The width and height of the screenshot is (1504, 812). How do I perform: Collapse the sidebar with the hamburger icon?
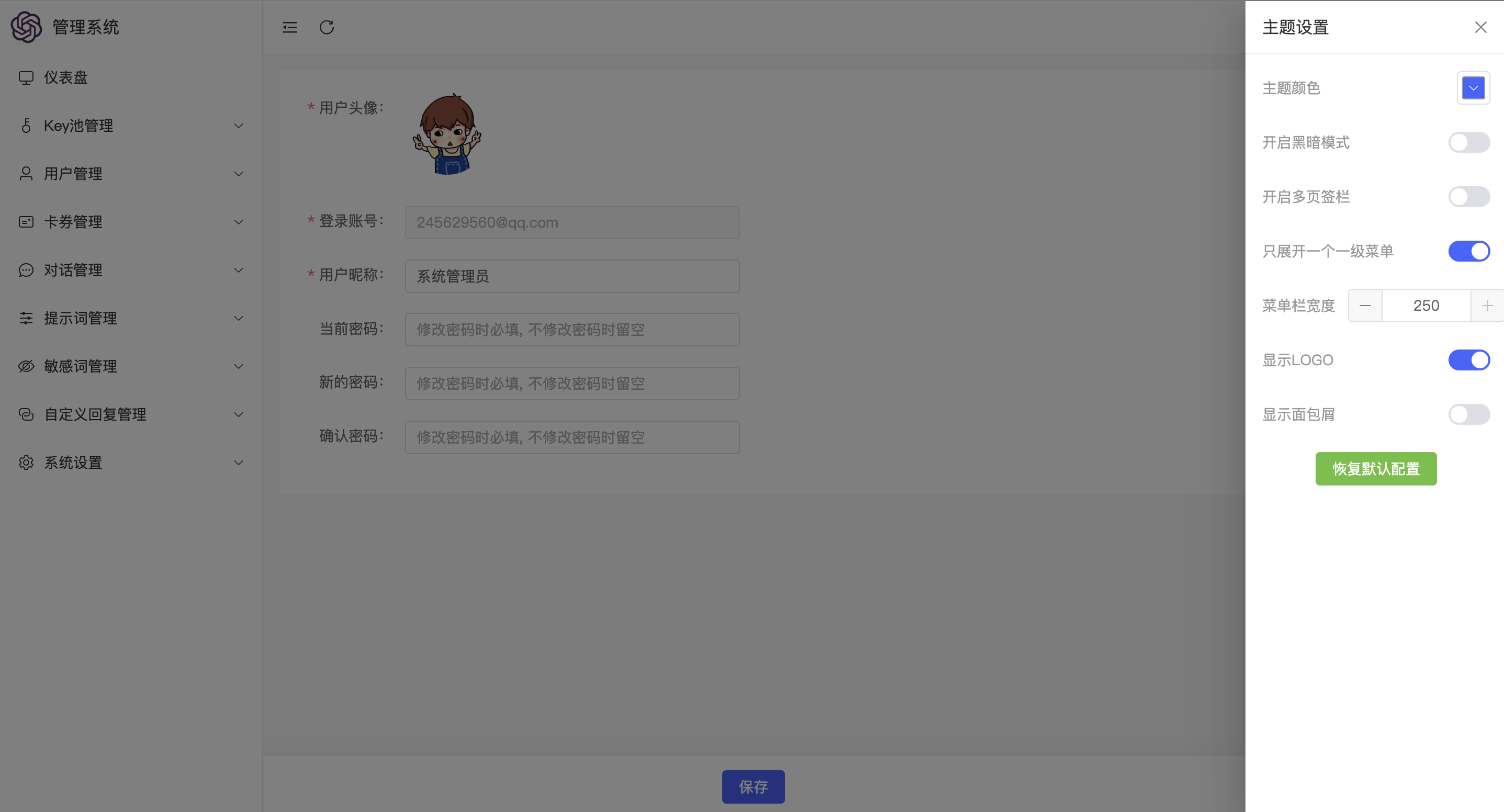click(289, 27)
